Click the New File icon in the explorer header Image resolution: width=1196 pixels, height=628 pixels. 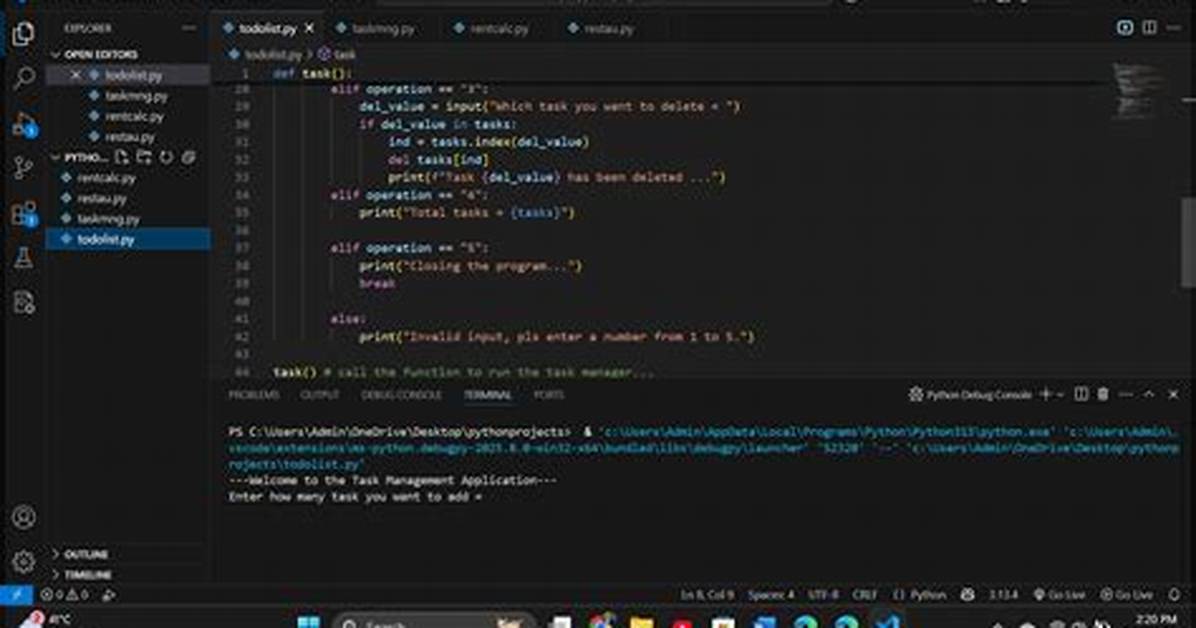coord(121,157)
